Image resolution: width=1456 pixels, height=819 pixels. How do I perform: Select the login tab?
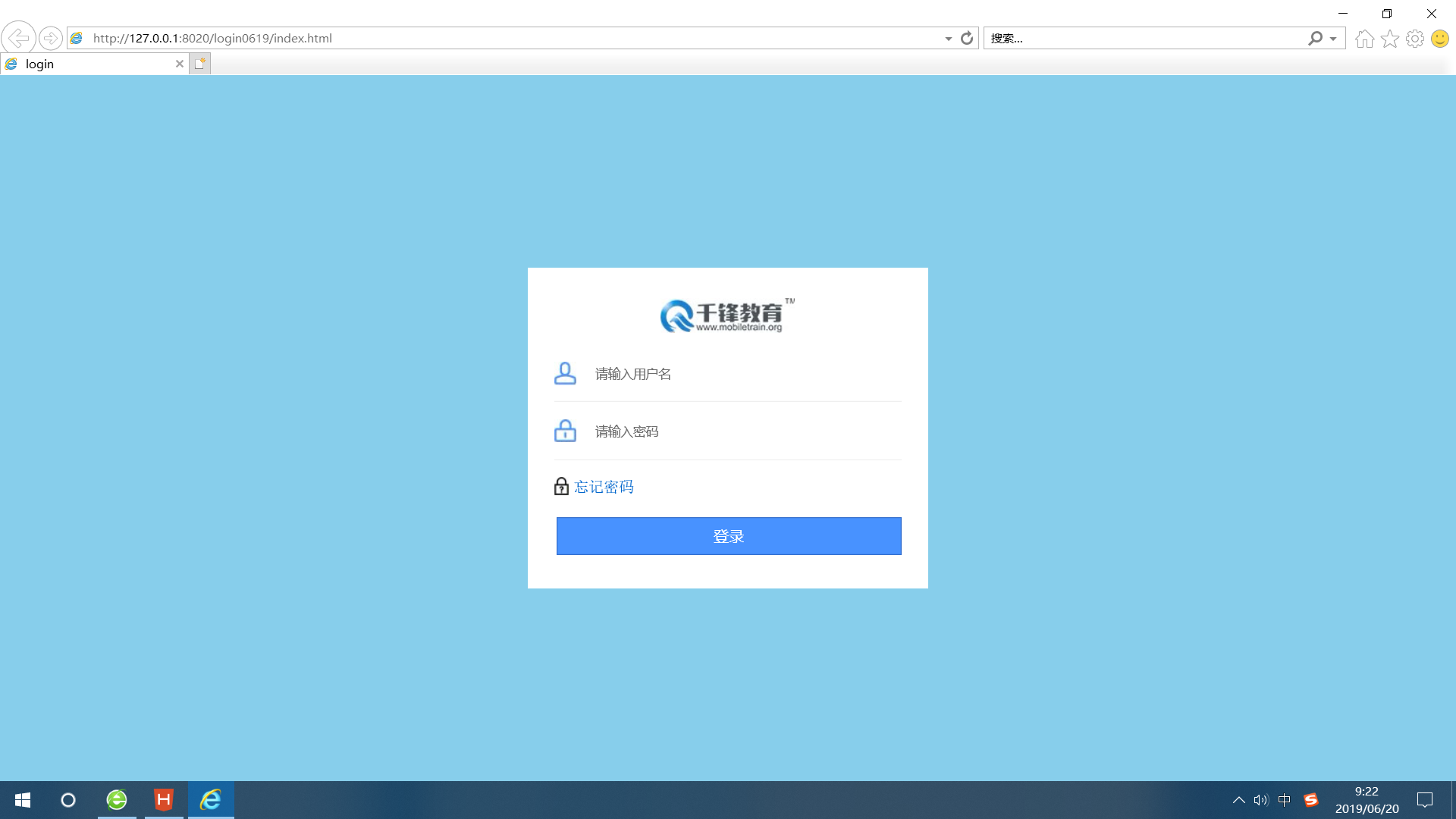(x=95, y=64)
